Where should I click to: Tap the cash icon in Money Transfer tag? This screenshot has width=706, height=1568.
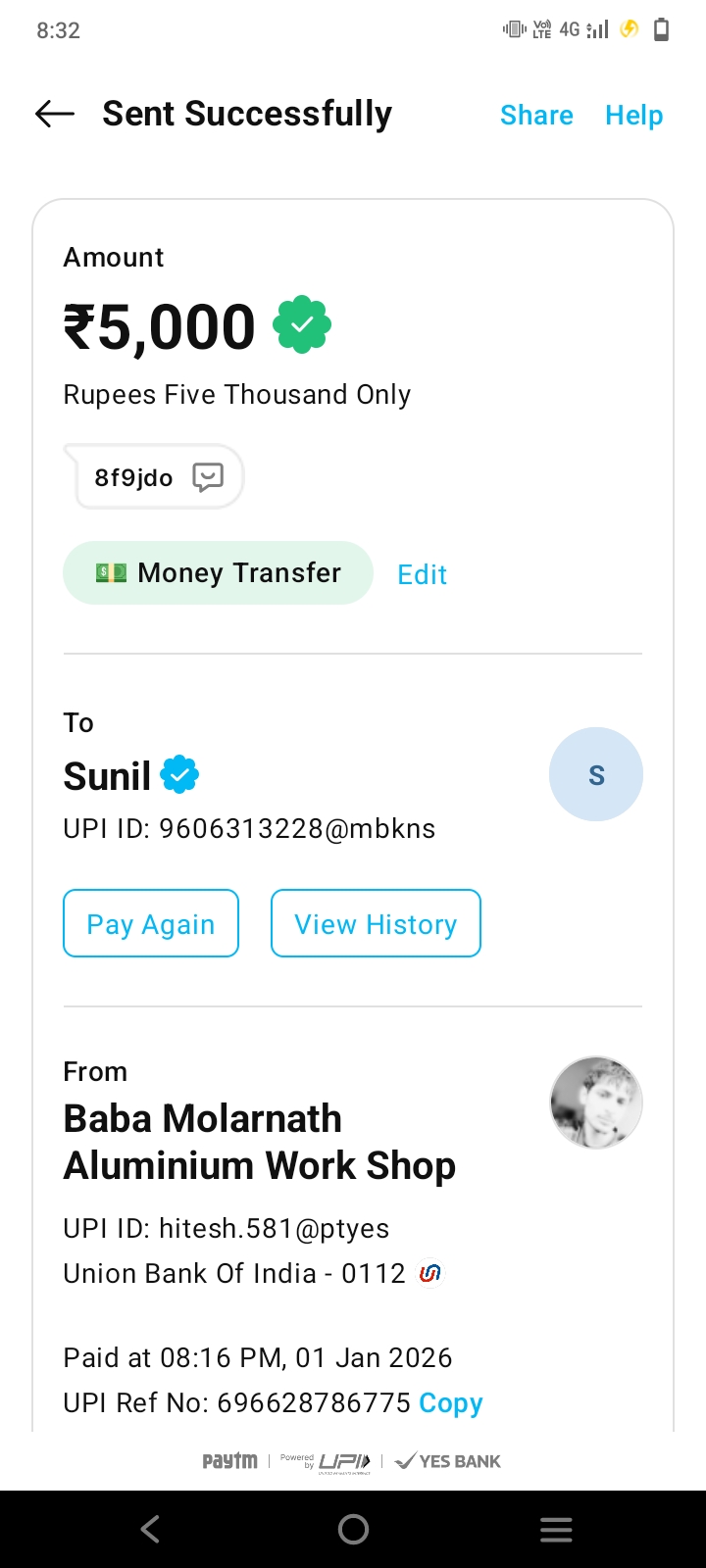111,573
